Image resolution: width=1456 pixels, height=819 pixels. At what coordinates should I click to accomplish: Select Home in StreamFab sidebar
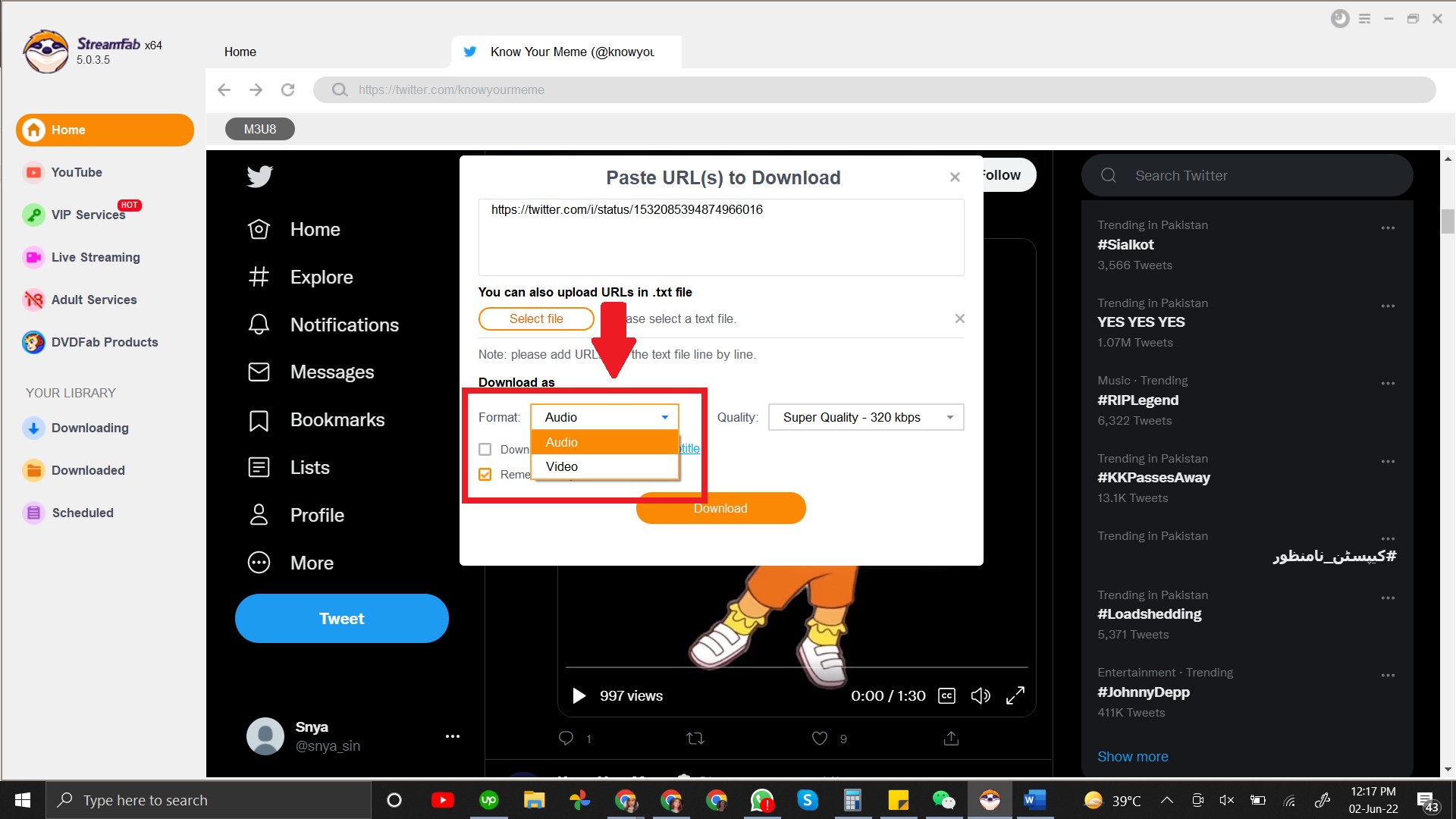(105, 130)
